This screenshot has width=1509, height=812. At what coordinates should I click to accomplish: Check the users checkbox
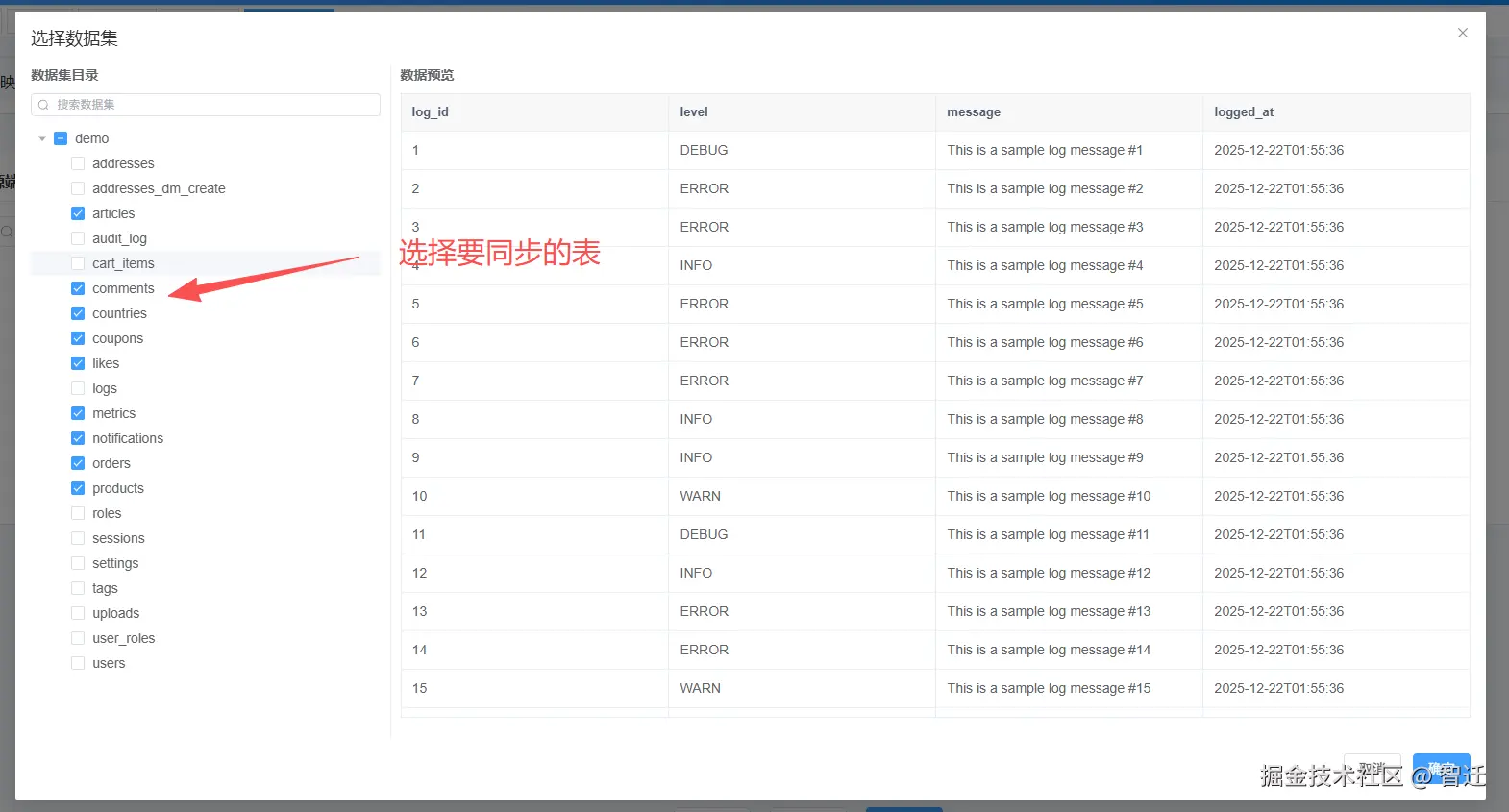78,663
